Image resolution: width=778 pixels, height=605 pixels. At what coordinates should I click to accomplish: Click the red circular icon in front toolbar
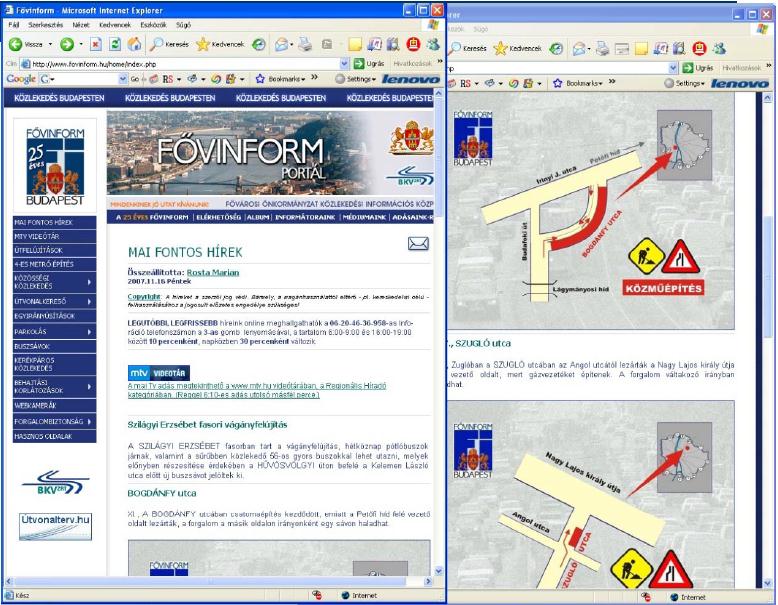coord(413,45)
